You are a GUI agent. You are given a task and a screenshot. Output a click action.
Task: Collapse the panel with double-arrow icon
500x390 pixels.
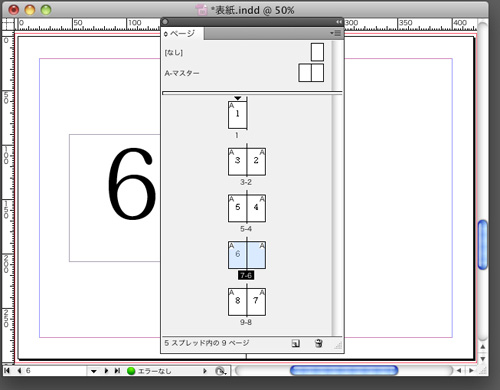339,22
